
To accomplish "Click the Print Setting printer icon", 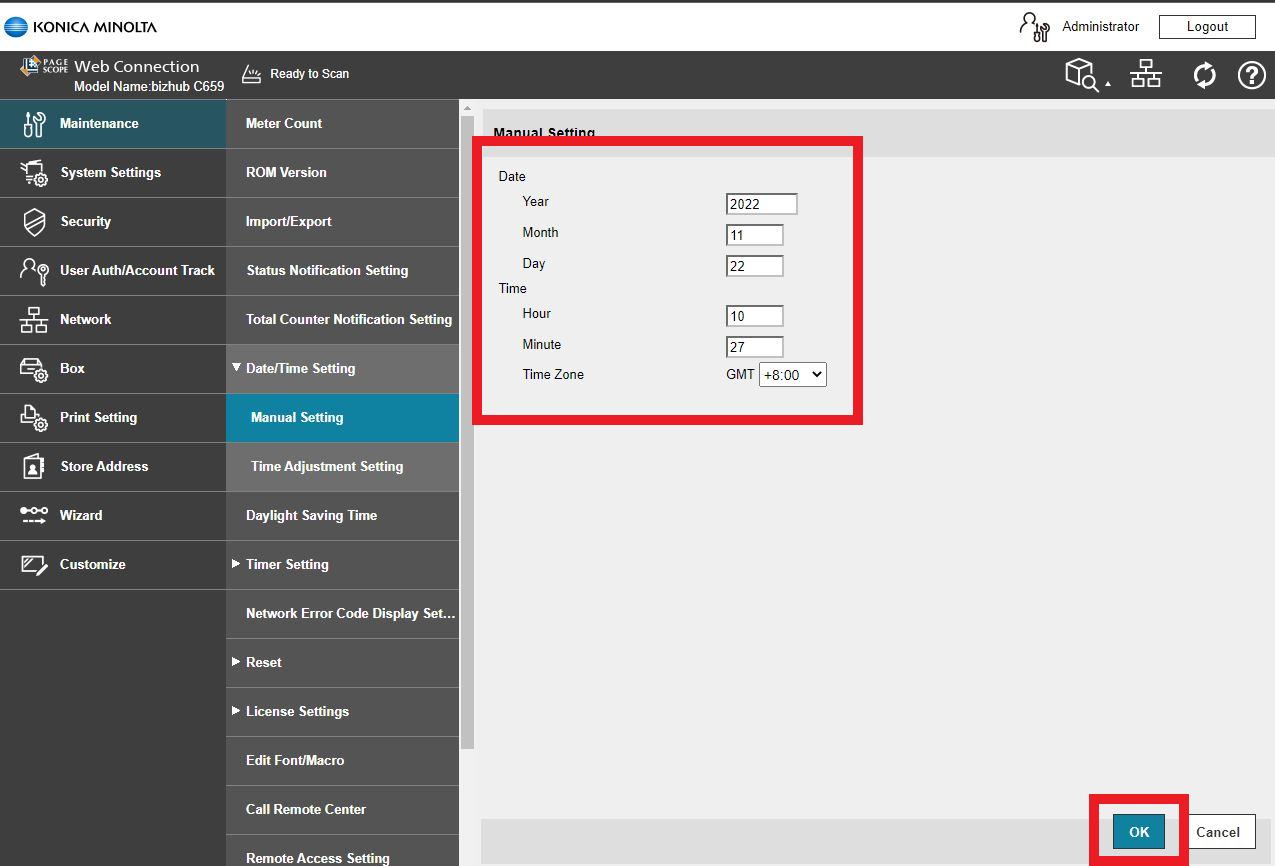I will point(34,418).
